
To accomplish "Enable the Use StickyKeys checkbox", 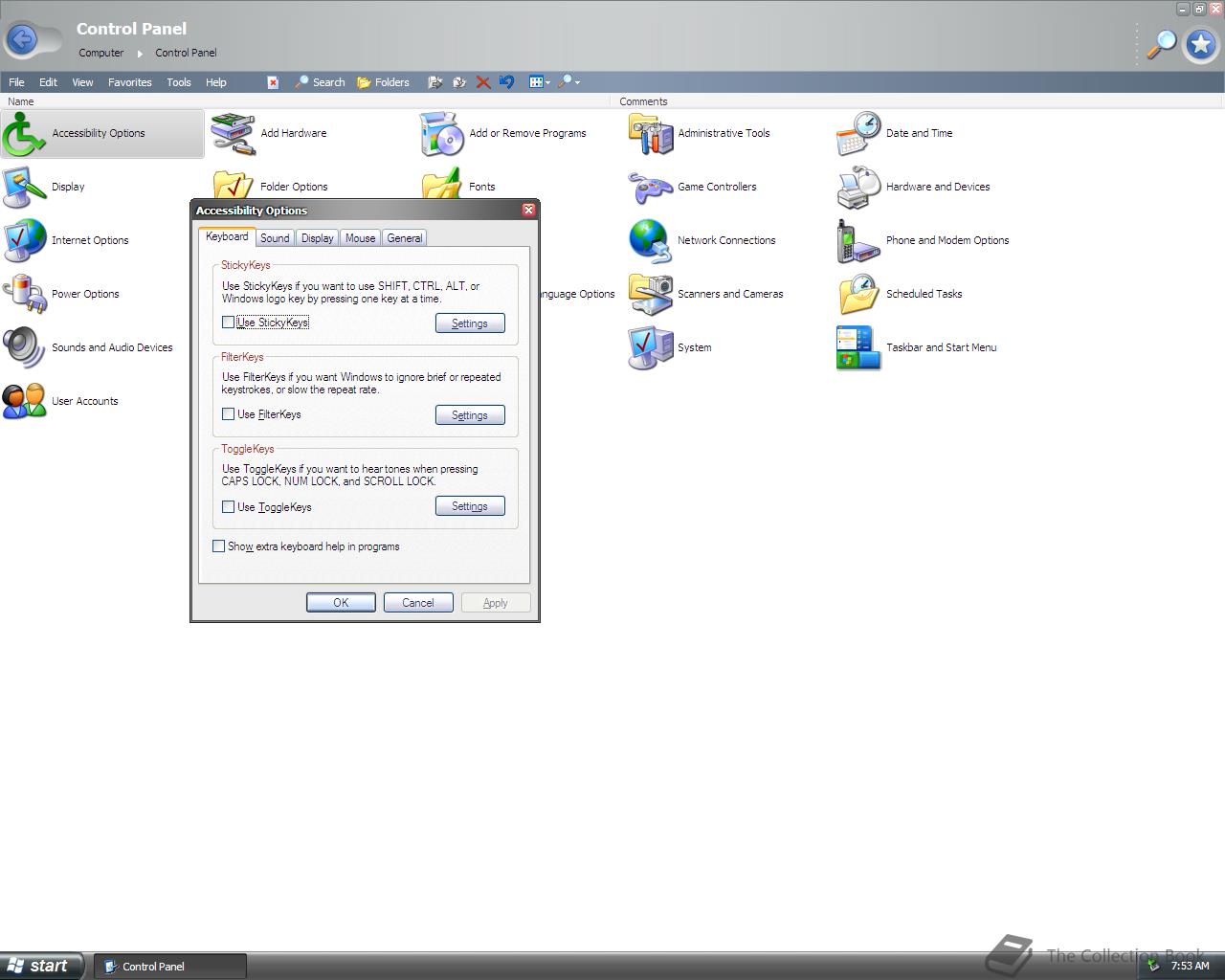I will tap(228, 323).
